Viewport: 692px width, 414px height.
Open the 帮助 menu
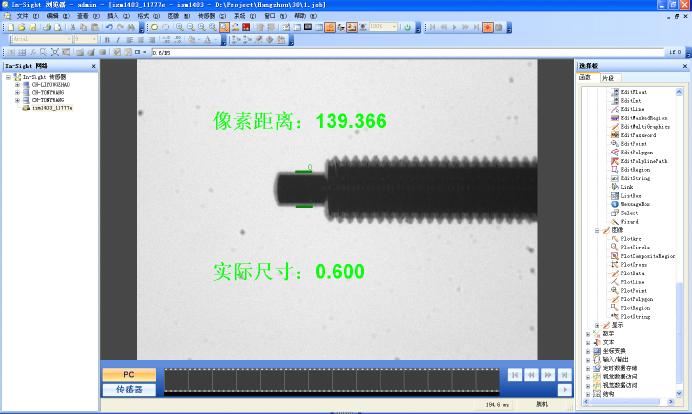pos(305,16)
